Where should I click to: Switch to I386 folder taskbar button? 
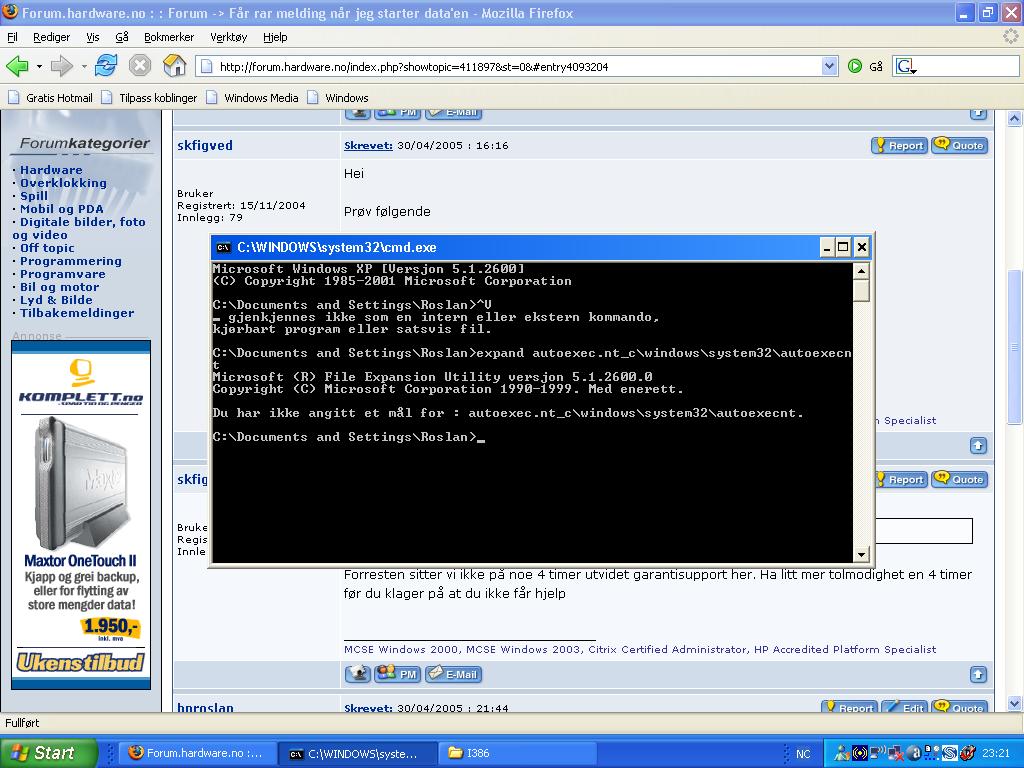[516, 753]
